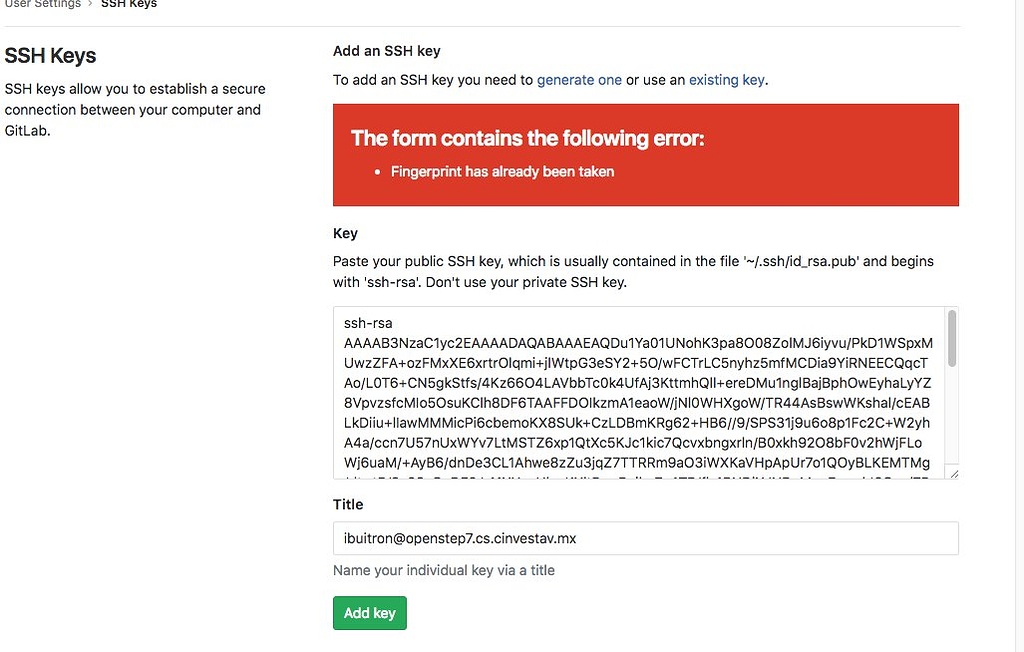Click 'Fingerprint has already been taken' message
The width and height of the screenshot is (1024, 652).
(502, 172)
